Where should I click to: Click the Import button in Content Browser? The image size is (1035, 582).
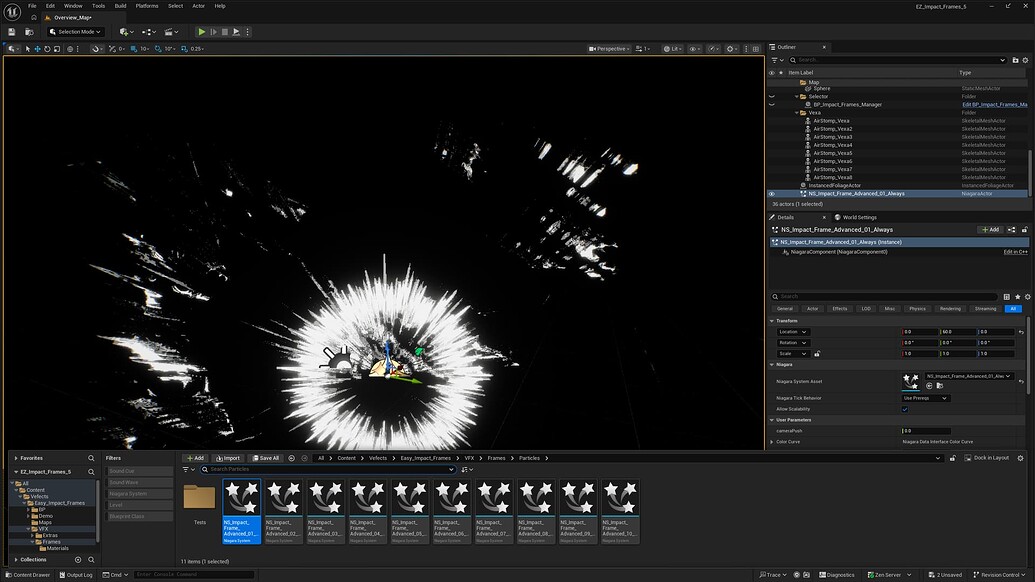point(228,458)
